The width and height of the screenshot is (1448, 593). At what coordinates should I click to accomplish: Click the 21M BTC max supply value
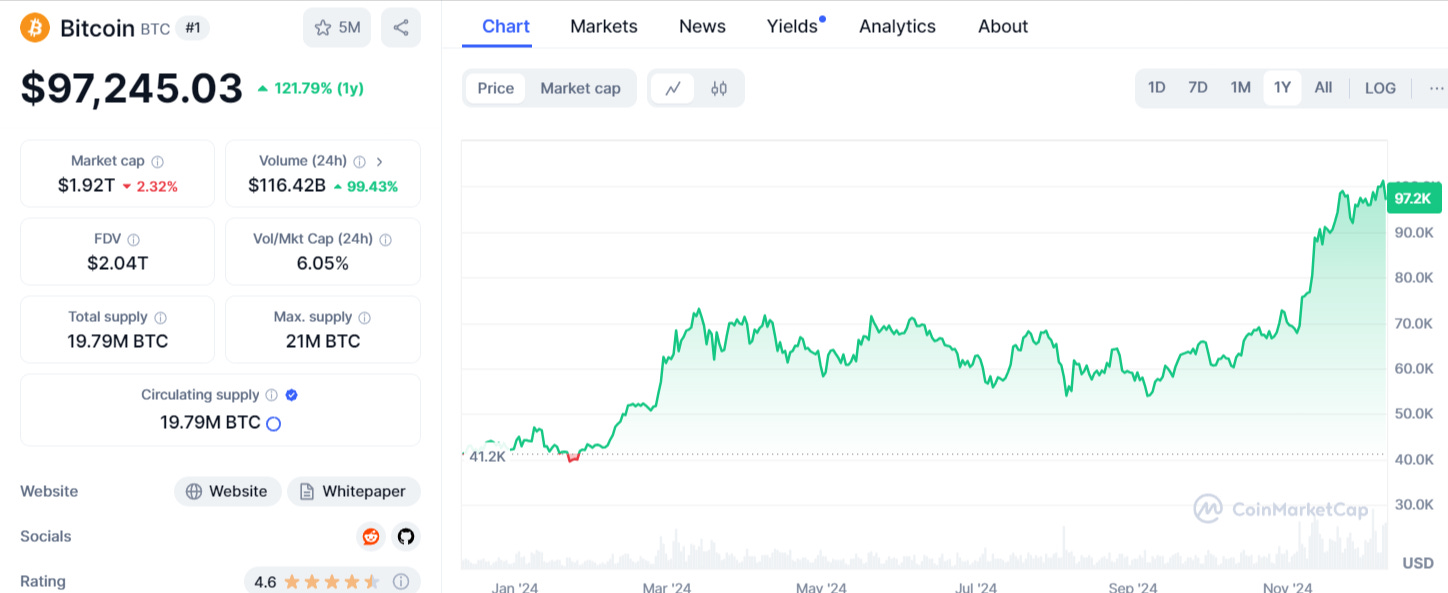click(323, 342)
